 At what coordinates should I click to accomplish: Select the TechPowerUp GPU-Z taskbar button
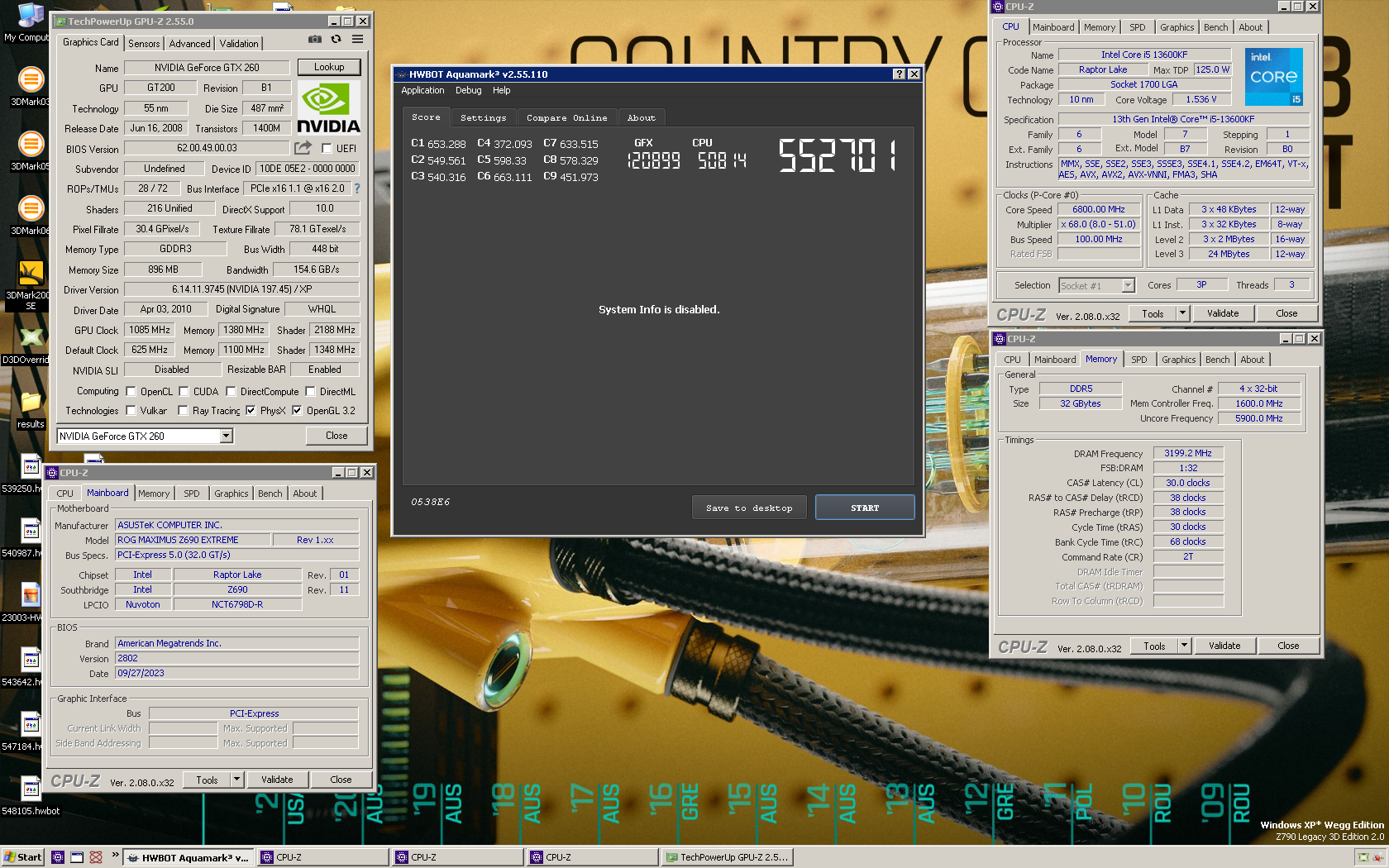pyautogui.click(x=727, y=857)
